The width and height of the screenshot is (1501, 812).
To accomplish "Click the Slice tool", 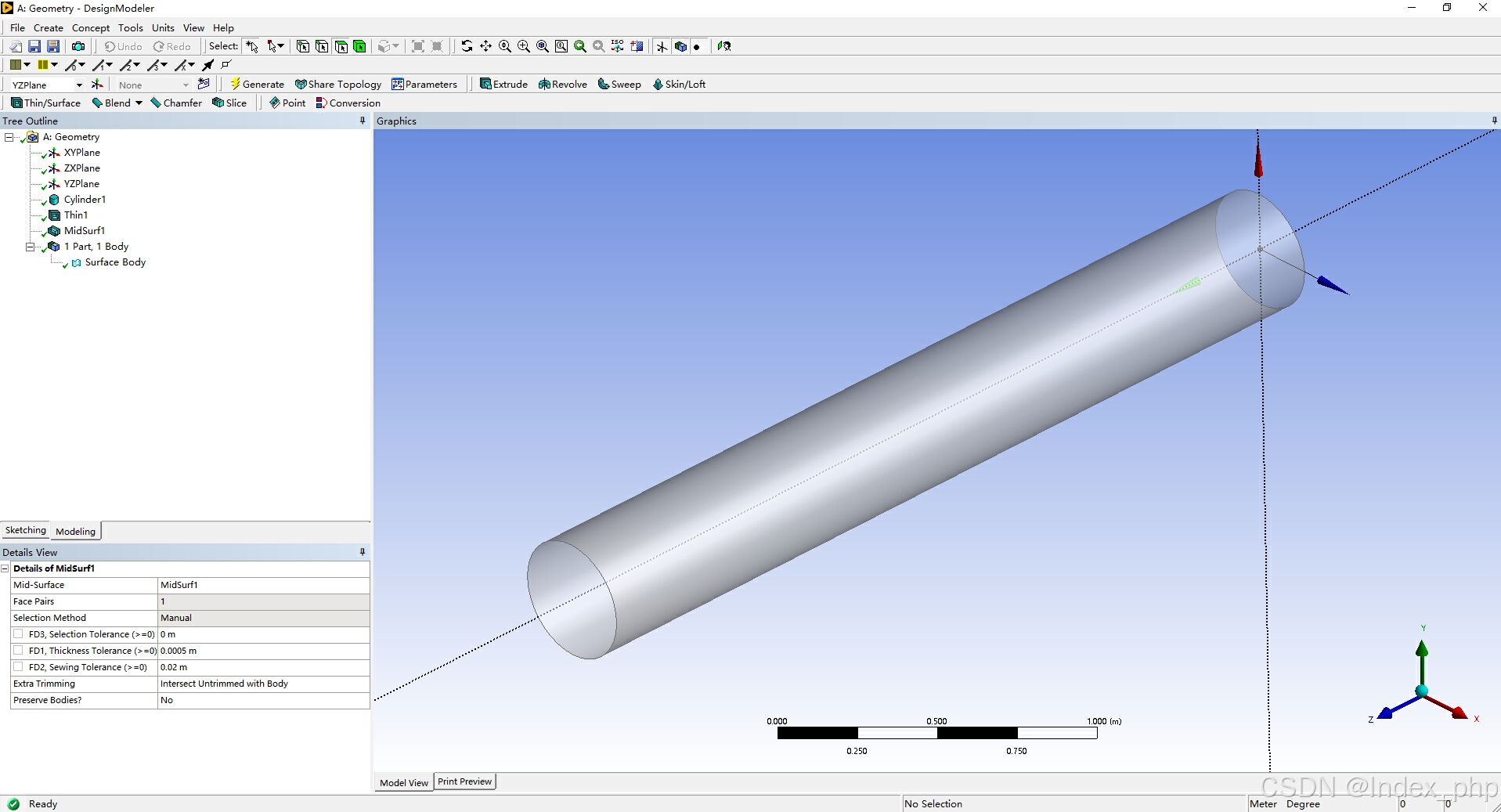I will pyautogui.click(x=229, y=103).
